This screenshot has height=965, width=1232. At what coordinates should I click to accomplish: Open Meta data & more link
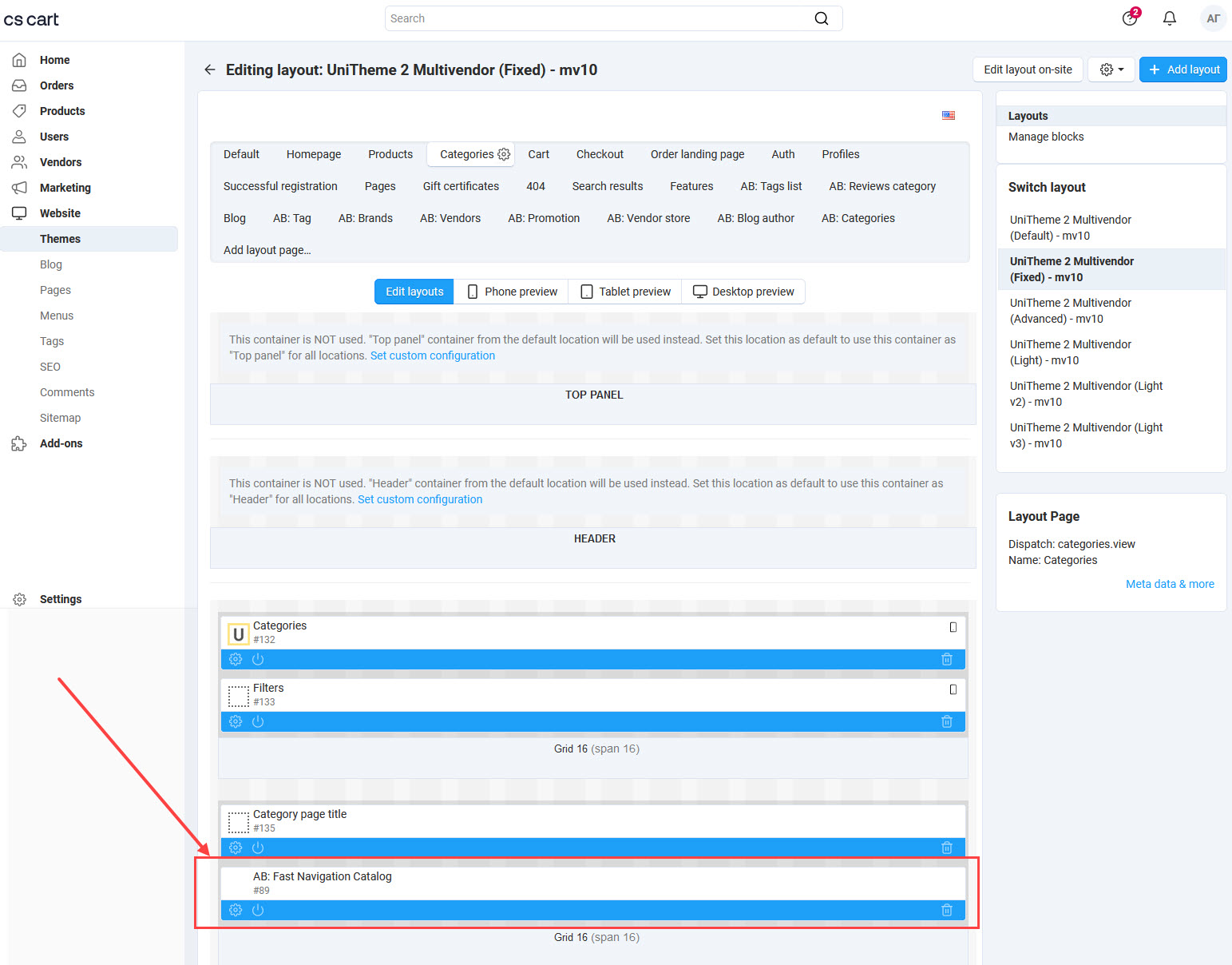click(x=1170, y=584)
